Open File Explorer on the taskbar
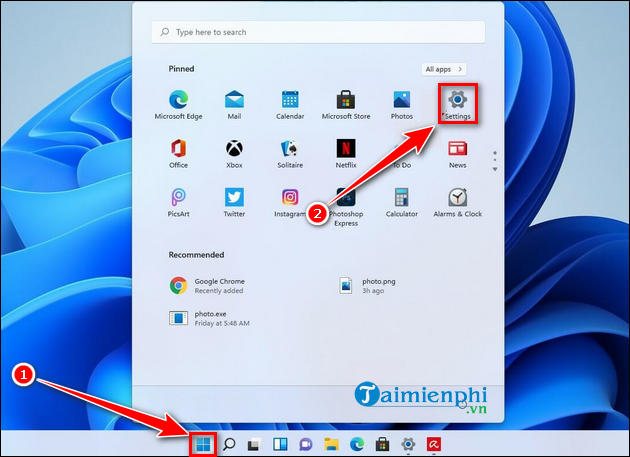This screenshot has height=457, width=630. 331,444
